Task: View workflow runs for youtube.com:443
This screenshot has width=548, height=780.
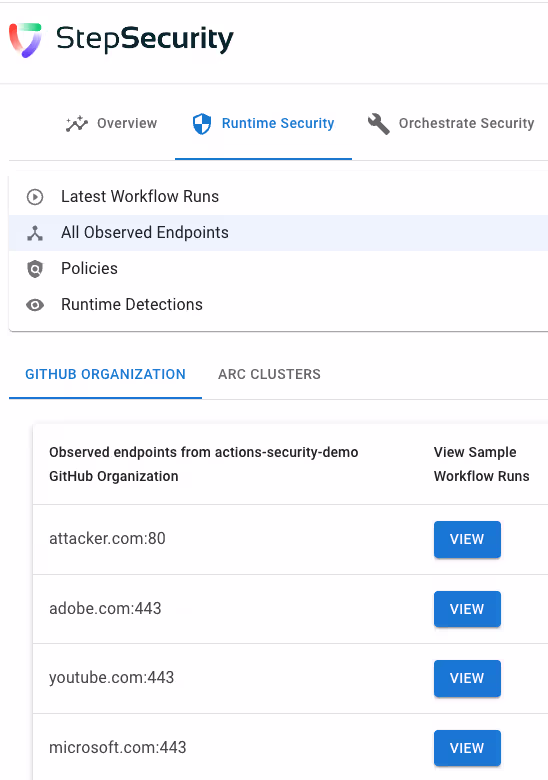Action: (x=467, y=678)
